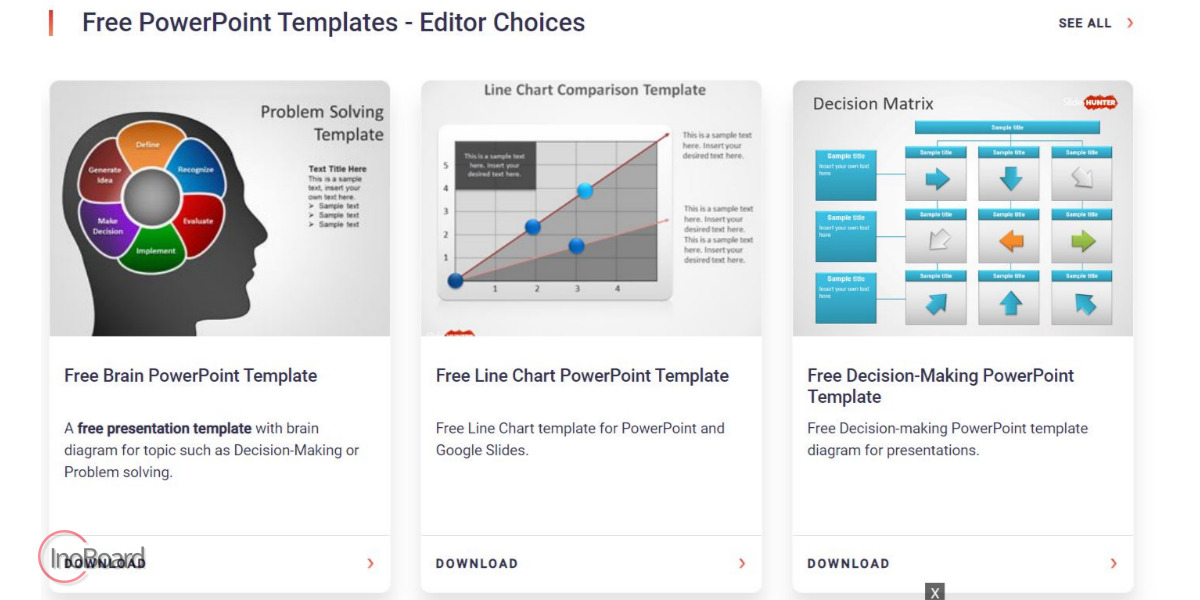Click the Line Chart card description text
The height and width of the screenshot is (600, 1200).
pyautogui.click(x=580, y=439)
